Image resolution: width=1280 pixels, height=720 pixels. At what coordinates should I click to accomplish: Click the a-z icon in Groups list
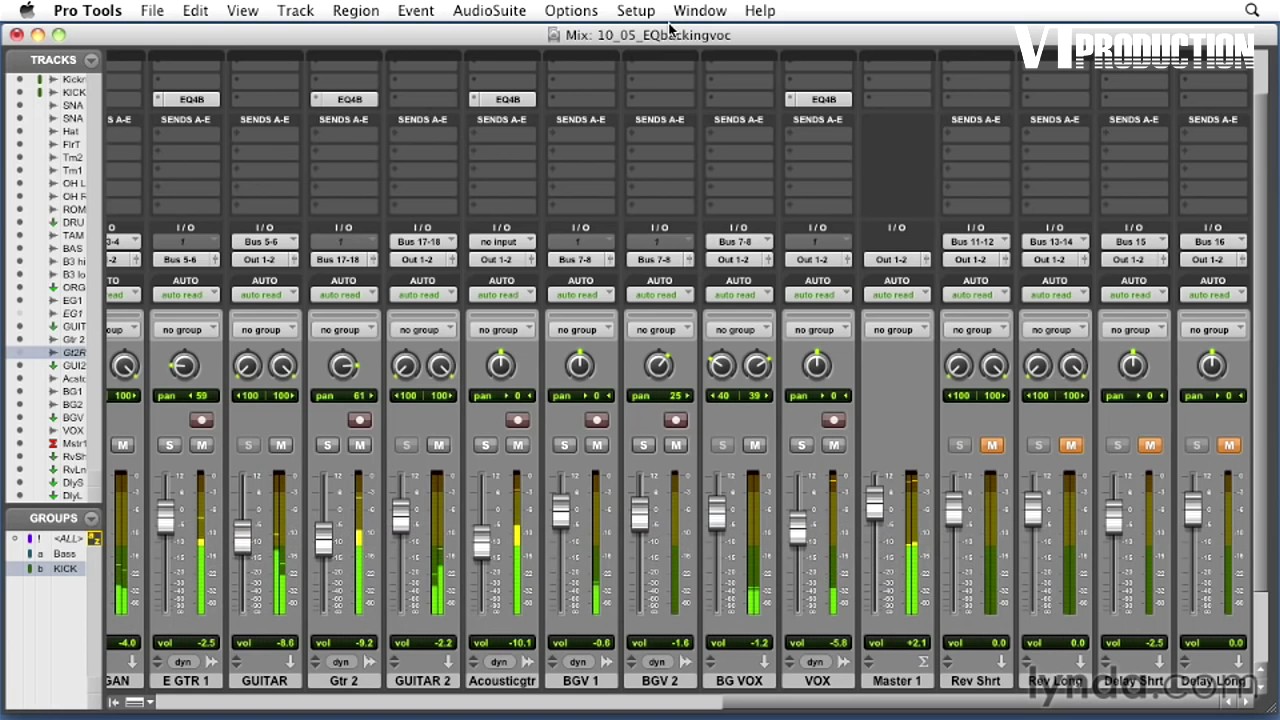point(95,539)
